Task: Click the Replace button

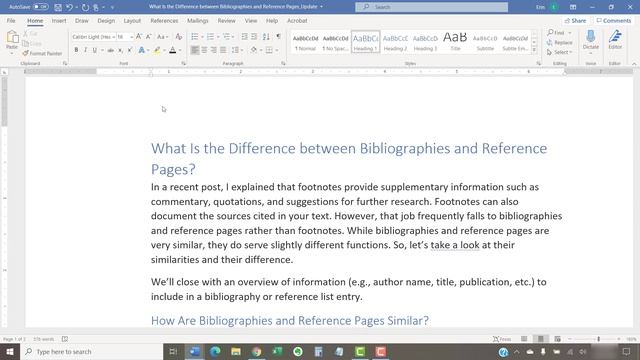Action: pos(560,42)
